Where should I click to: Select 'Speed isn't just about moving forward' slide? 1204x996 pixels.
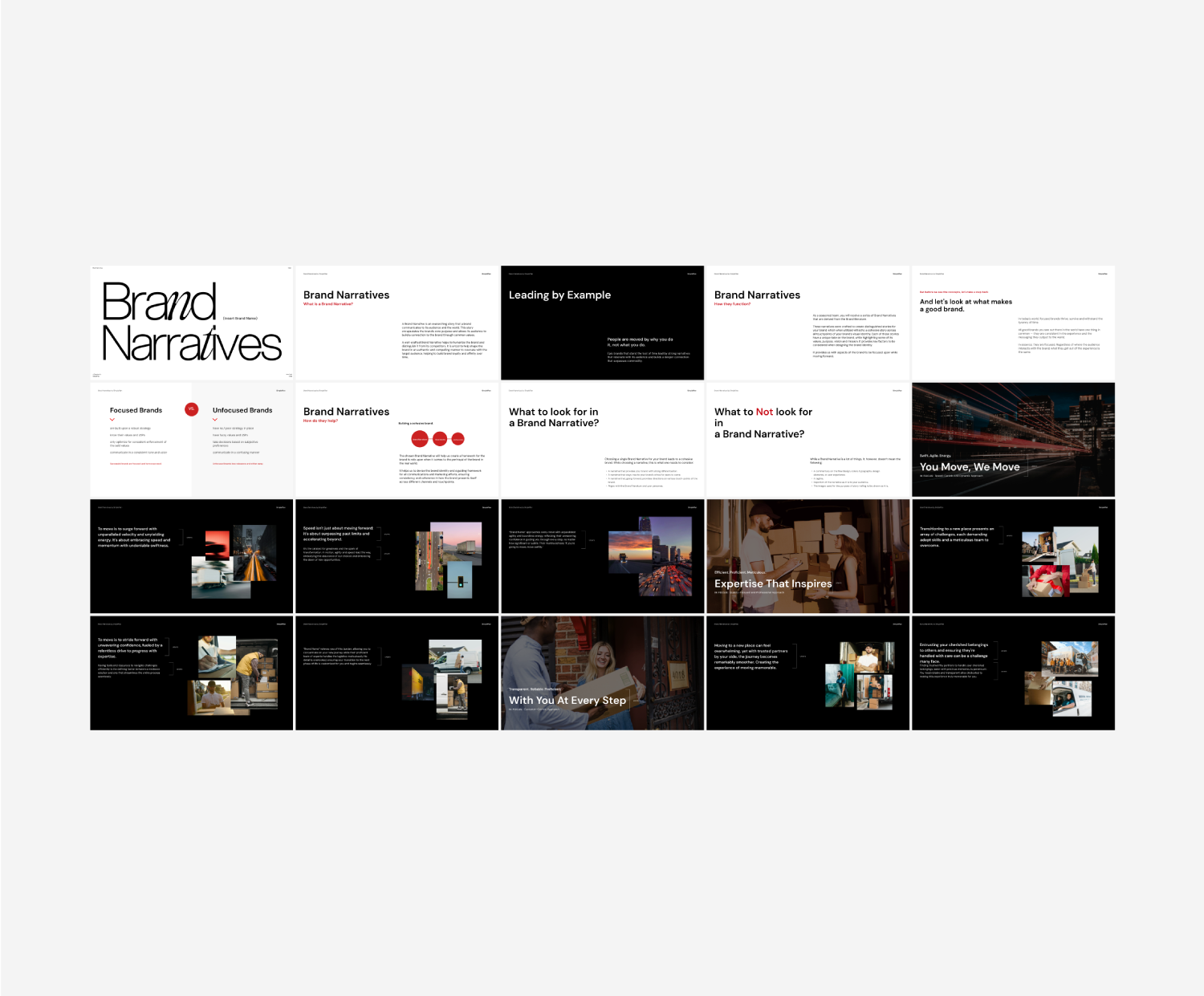[x=397, y=556]
